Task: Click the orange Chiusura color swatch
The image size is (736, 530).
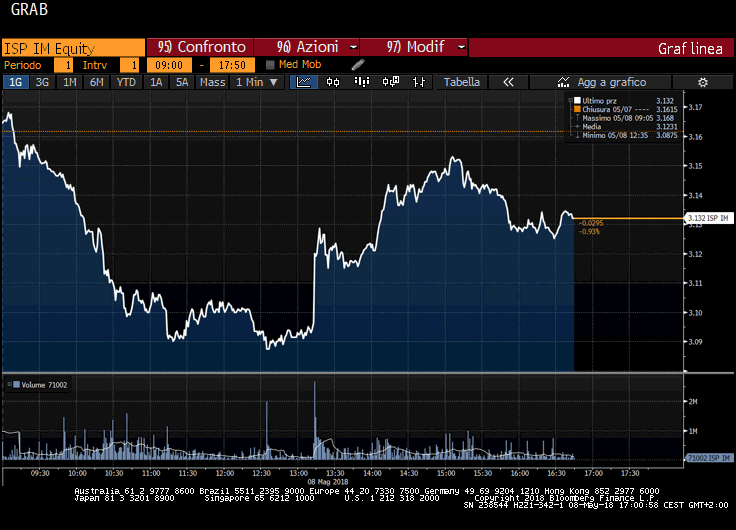Action: [576, 109]
